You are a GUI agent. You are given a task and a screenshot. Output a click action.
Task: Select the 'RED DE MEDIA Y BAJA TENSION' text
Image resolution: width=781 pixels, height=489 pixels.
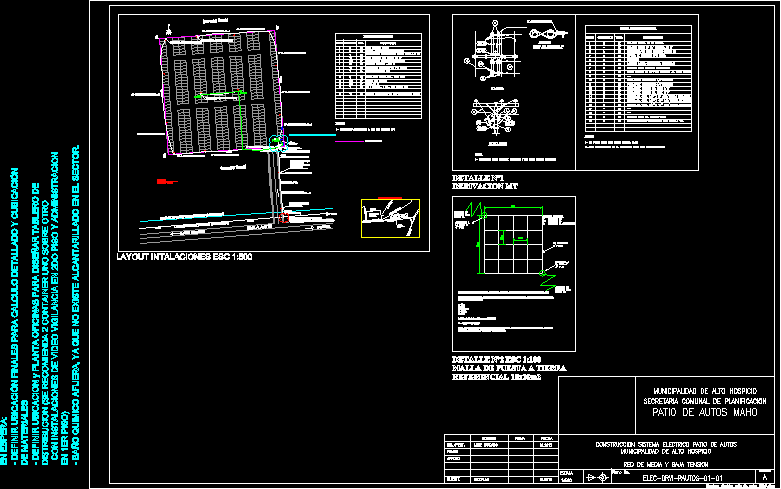tap(665, 465)
